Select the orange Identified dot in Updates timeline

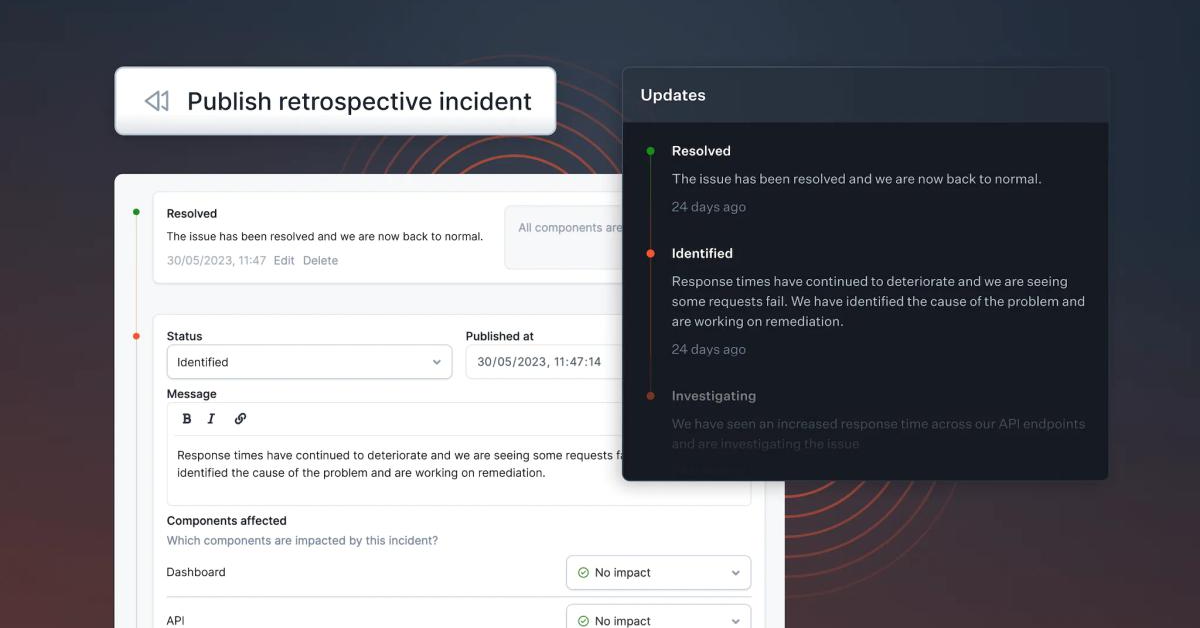[x=650, y=253]
